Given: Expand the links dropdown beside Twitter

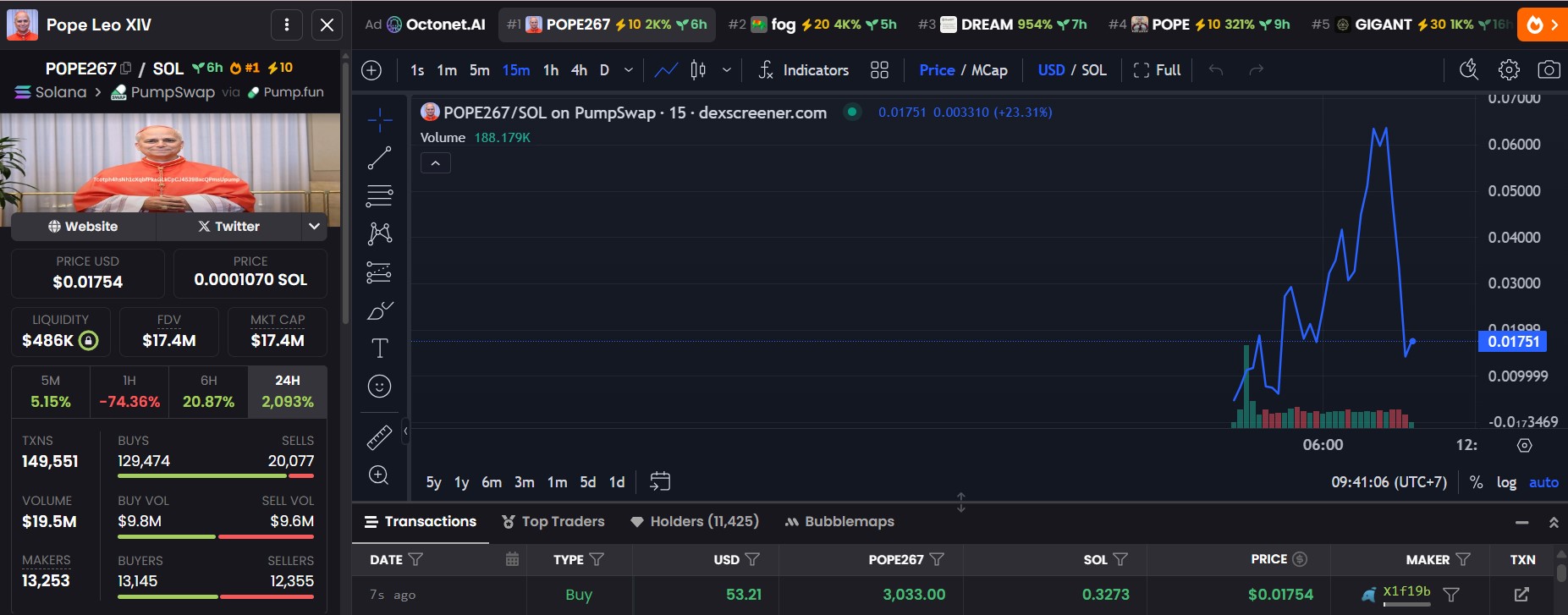Looking at the screenshot, I should [314, 227].
